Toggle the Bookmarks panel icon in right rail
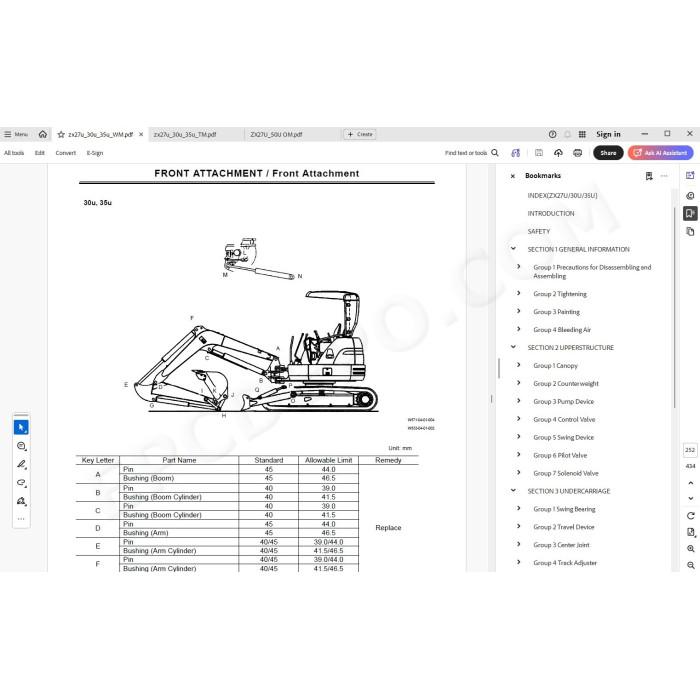Screen dimensions: 700x700 [x=690, y=213]
